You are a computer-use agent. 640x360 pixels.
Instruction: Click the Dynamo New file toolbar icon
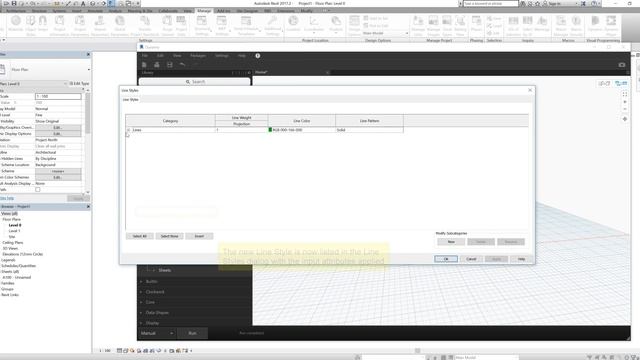pyautogui.click(x=144, y=64)
